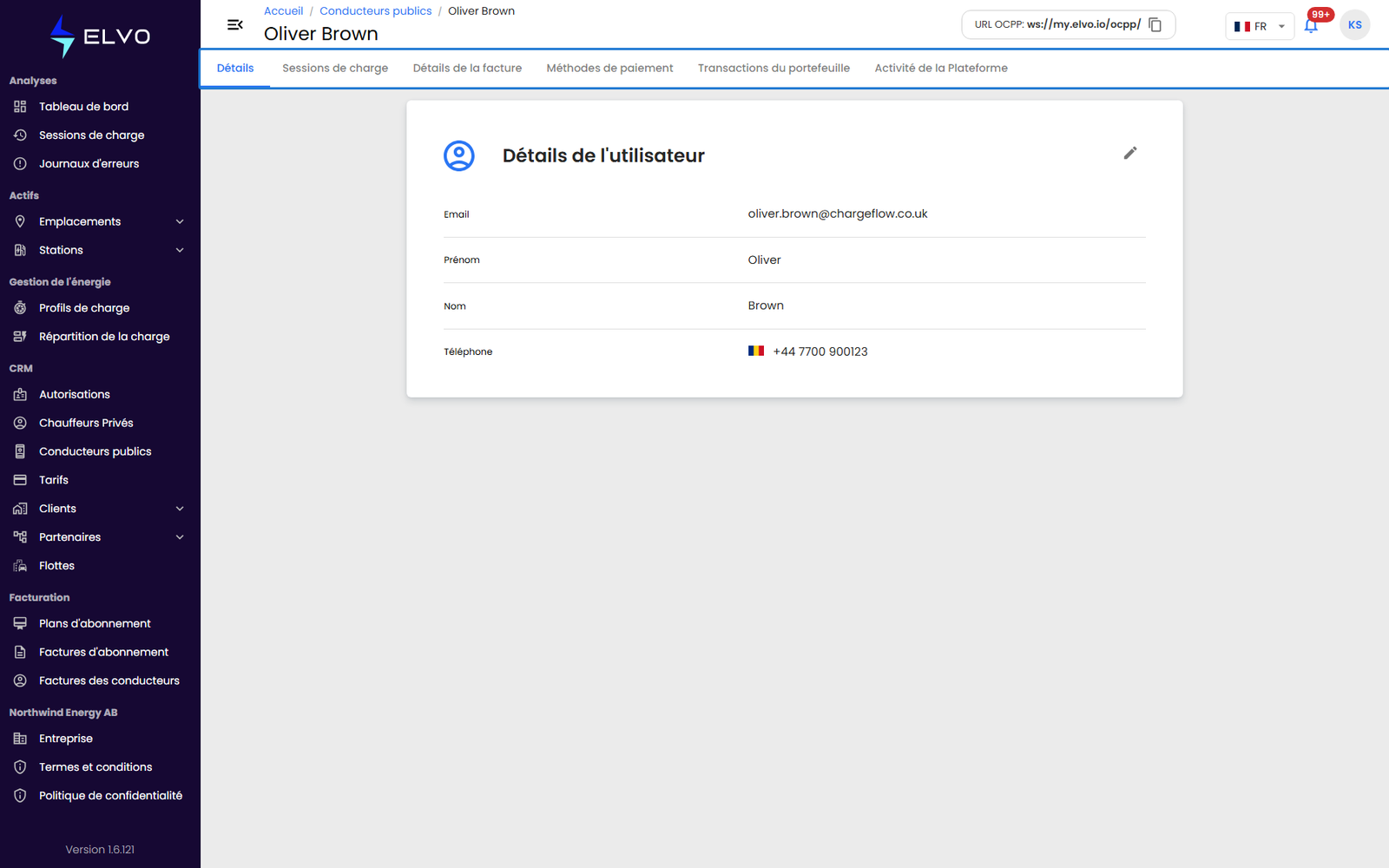Click the ELVO logo
This screenshot has width=1389, height=868.
100,36
